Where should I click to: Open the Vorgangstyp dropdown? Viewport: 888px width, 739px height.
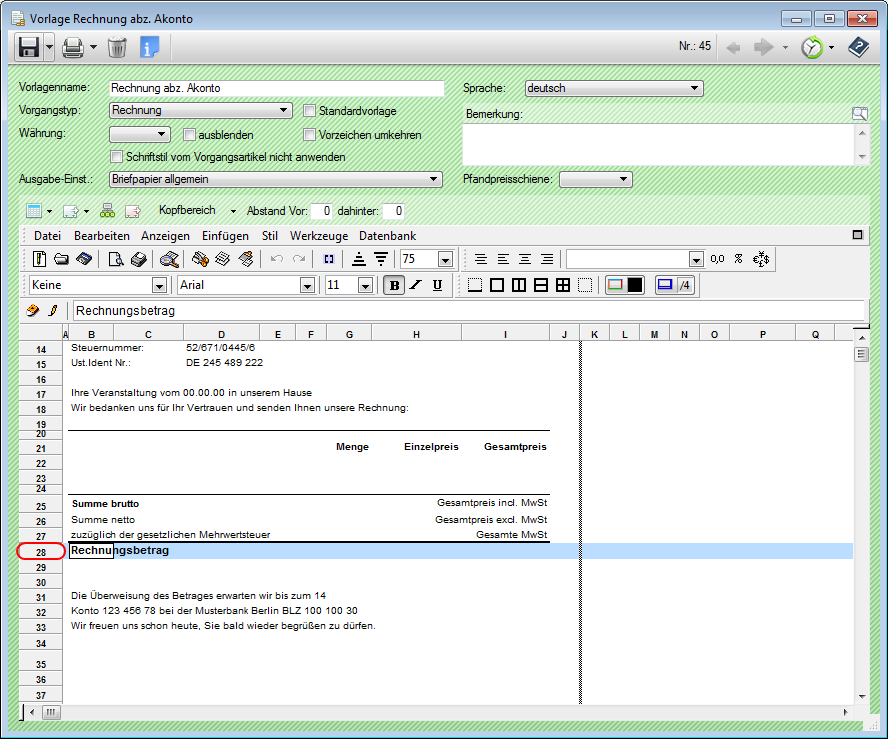click(x=285, y=111)
